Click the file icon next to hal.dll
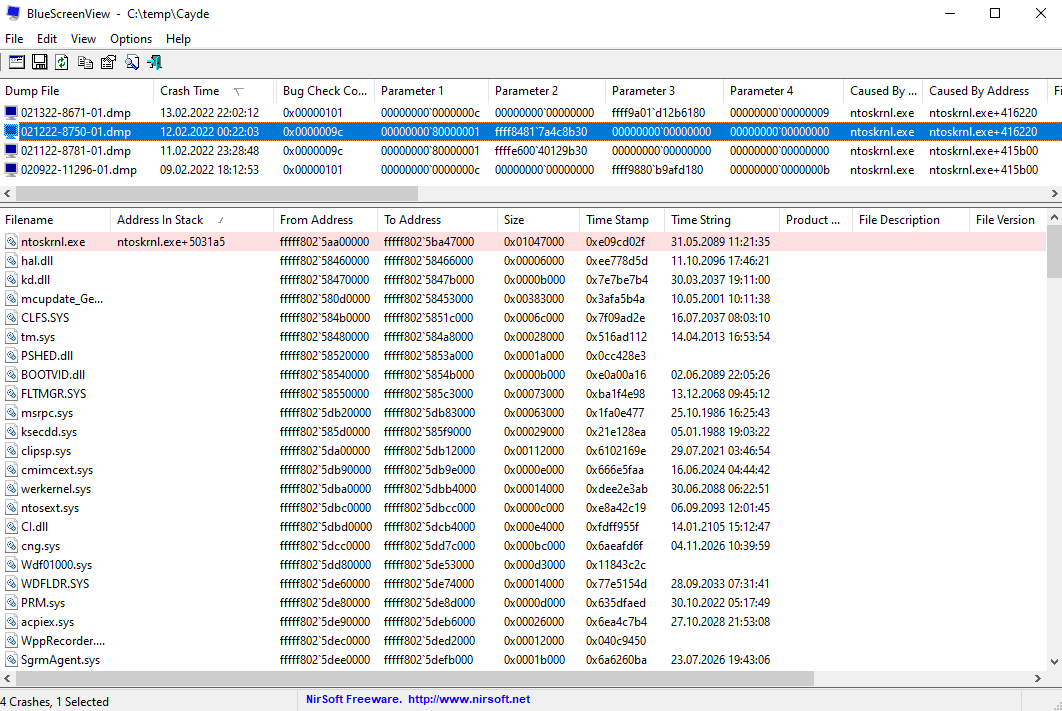 click(x=12, y=261)
